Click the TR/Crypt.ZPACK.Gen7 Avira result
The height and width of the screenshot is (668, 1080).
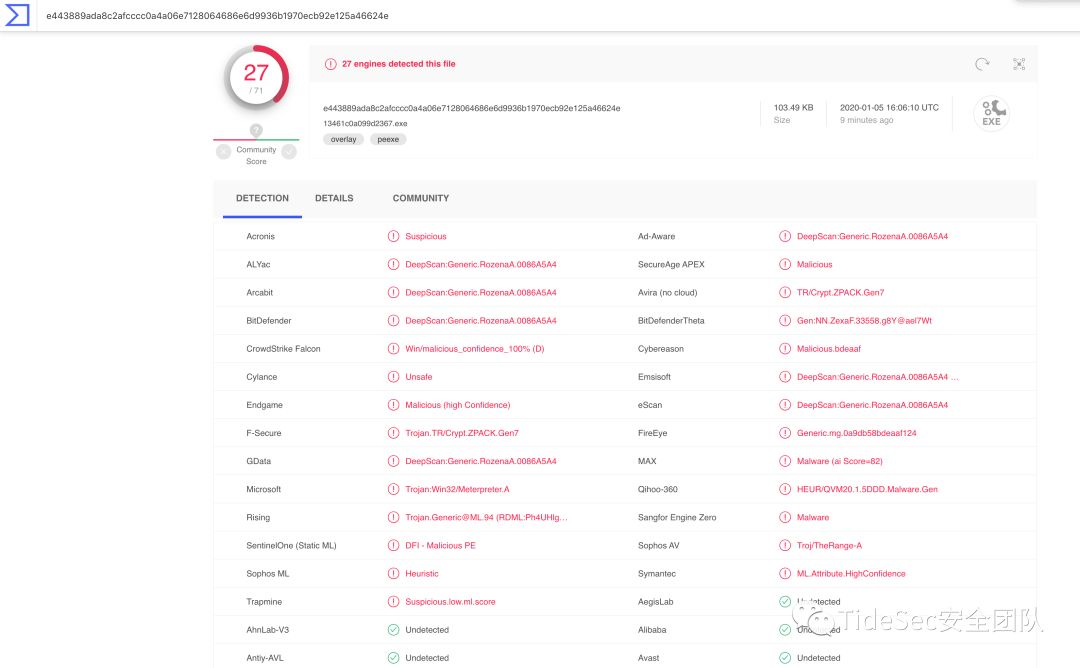pyautogui.click(x=840, y=293)
